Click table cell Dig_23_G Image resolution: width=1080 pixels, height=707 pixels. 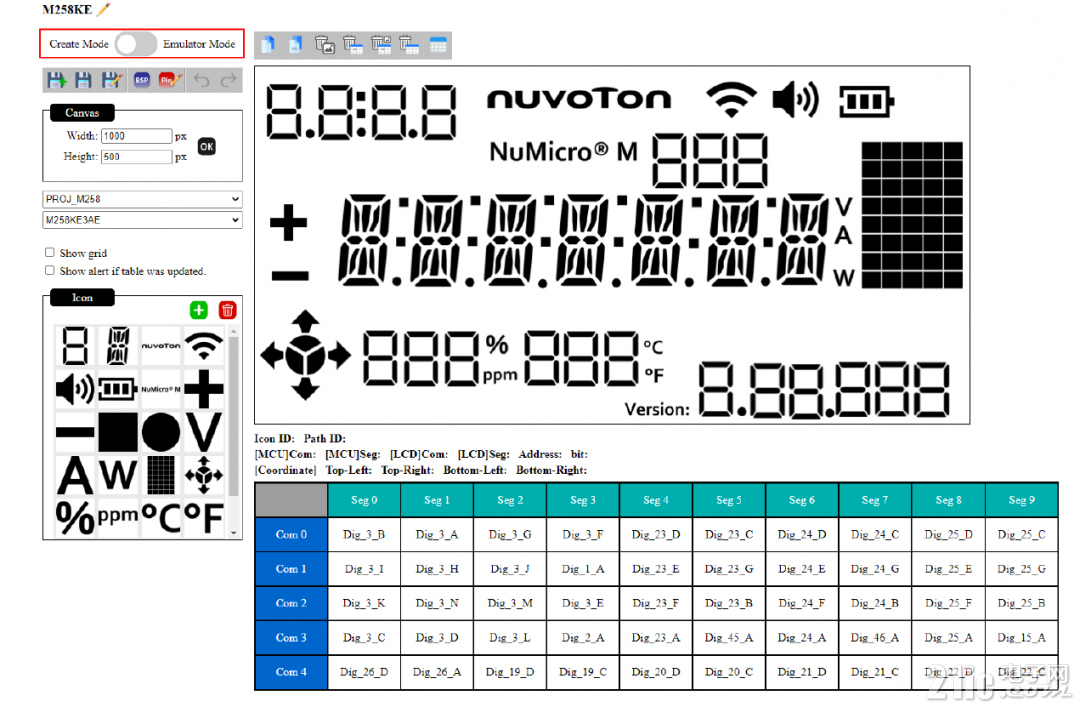729,568
